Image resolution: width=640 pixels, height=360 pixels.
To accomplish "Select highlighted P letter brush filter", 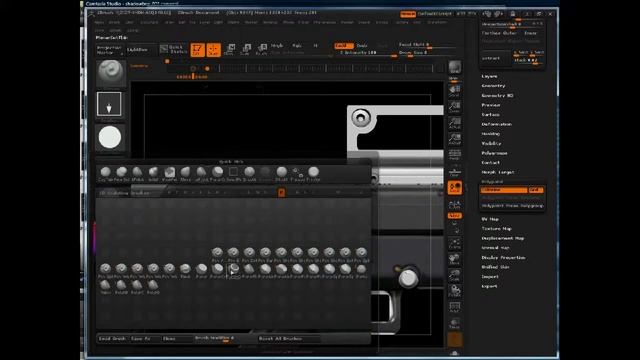I will point(281,192).
